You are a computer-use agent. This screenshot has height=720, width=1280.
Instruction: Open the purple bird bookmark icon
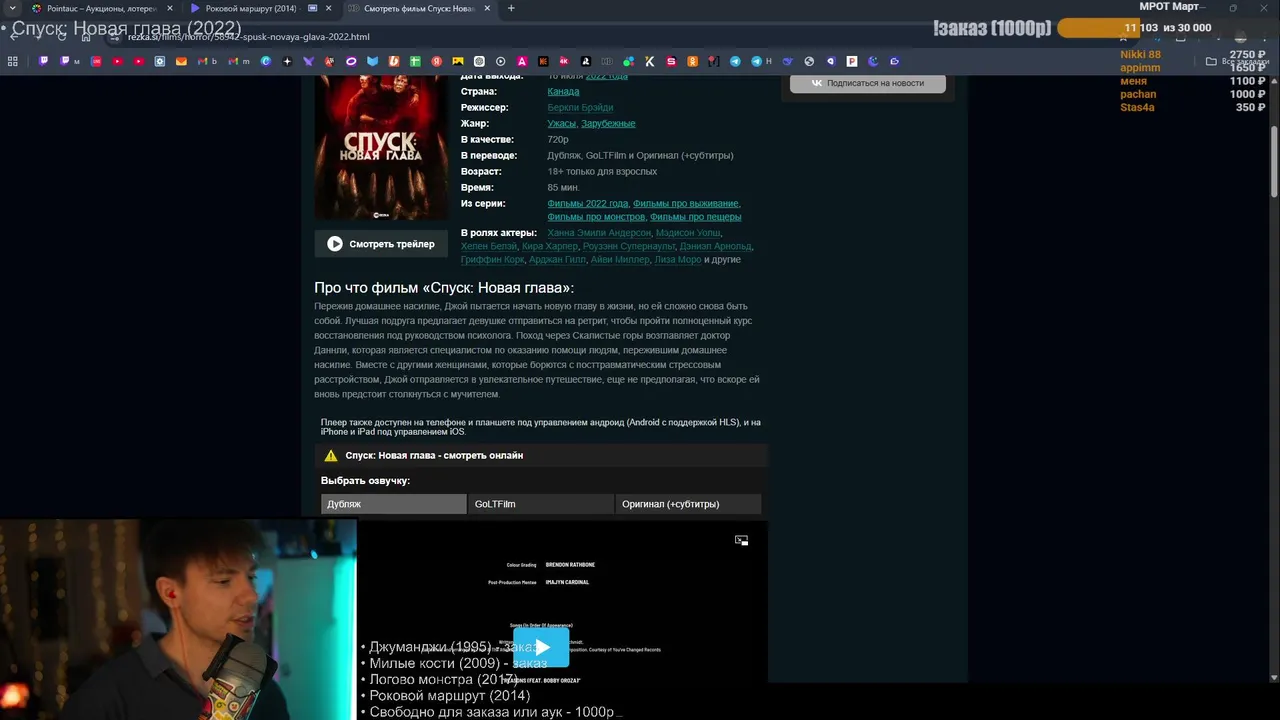308,61
